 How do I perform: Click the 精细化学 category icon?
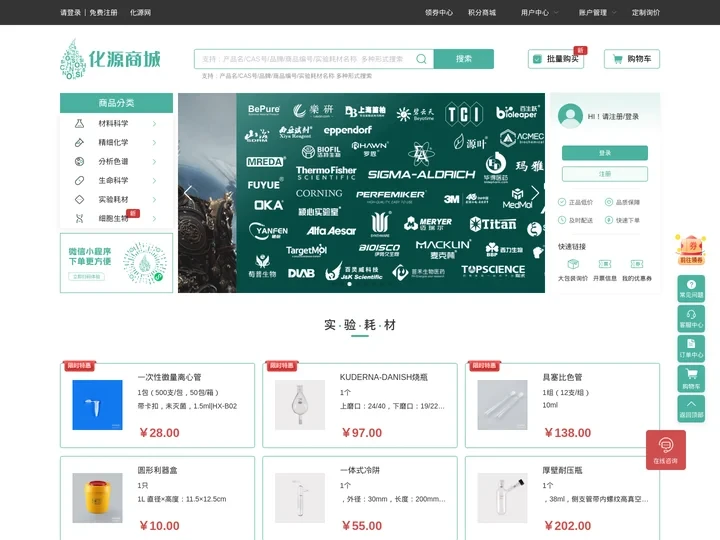coord(79,142)
